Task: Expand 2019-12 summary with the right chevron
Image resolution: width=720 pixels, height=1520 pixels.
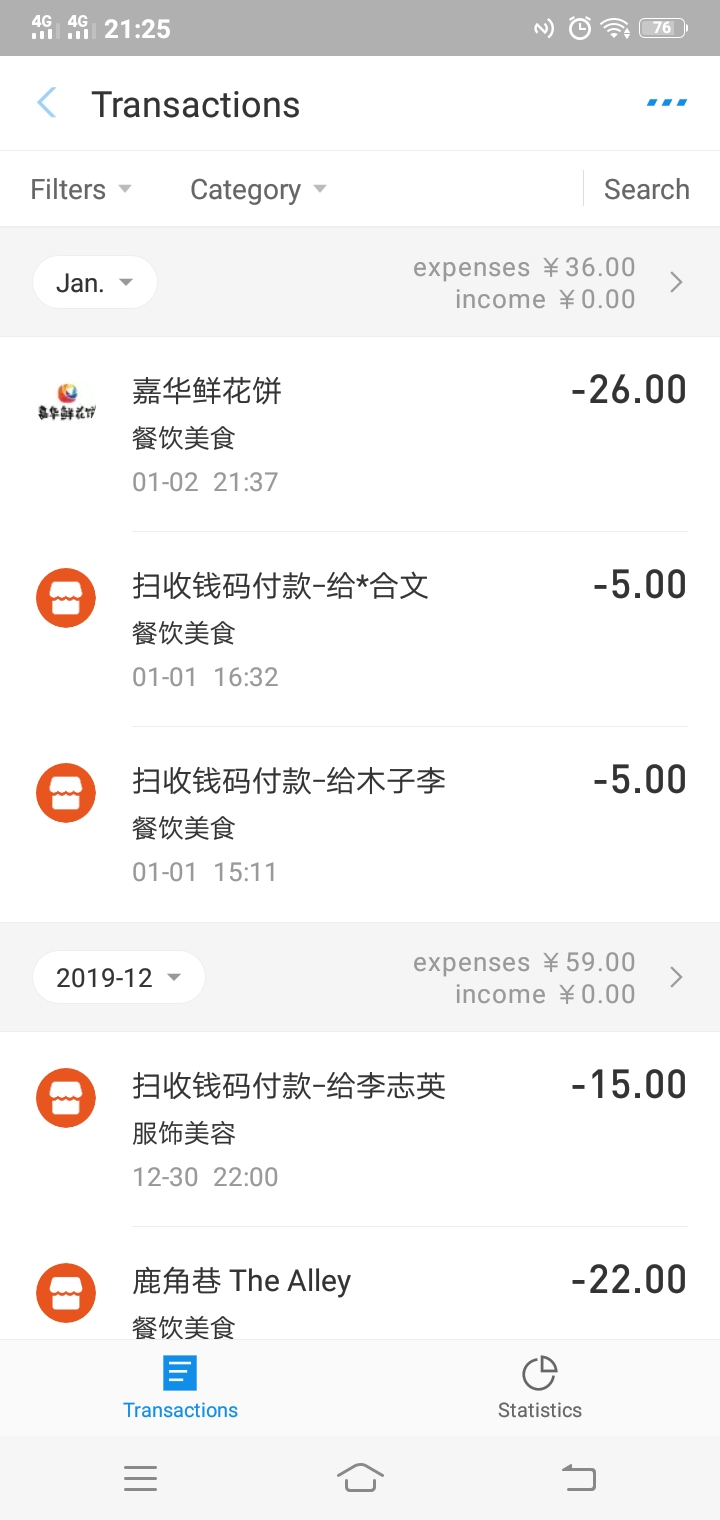Action: pos(676,978)
